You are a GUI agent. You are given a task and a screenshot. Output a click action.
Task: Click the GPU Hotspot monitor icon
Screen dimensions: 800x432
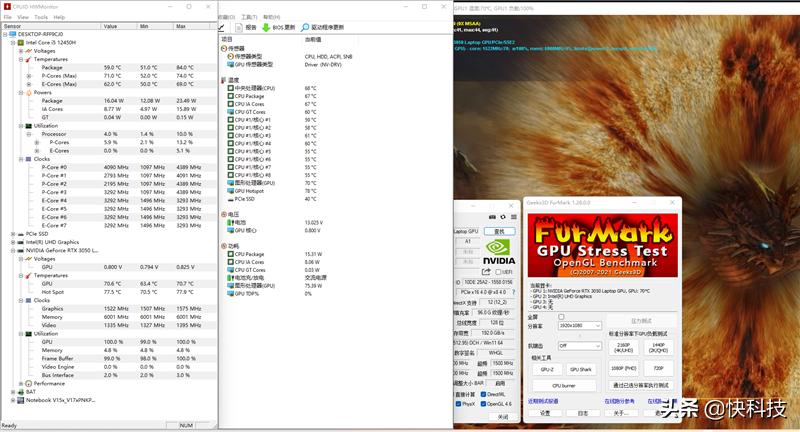click(x=231, y=191)
